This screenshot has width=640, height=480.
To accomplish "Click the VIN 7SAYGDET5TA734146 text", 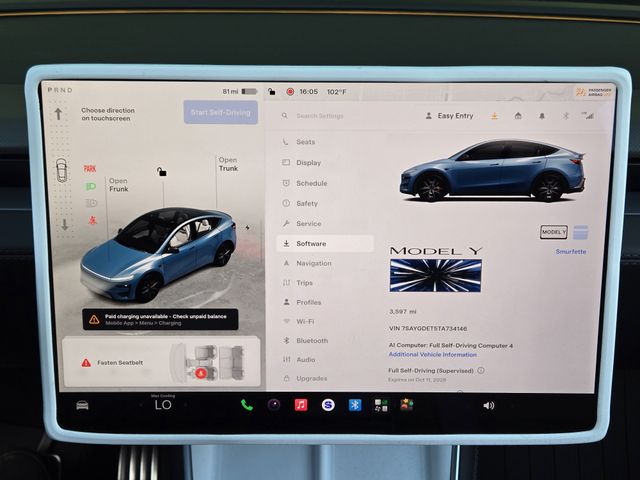I will click(428, 329).
